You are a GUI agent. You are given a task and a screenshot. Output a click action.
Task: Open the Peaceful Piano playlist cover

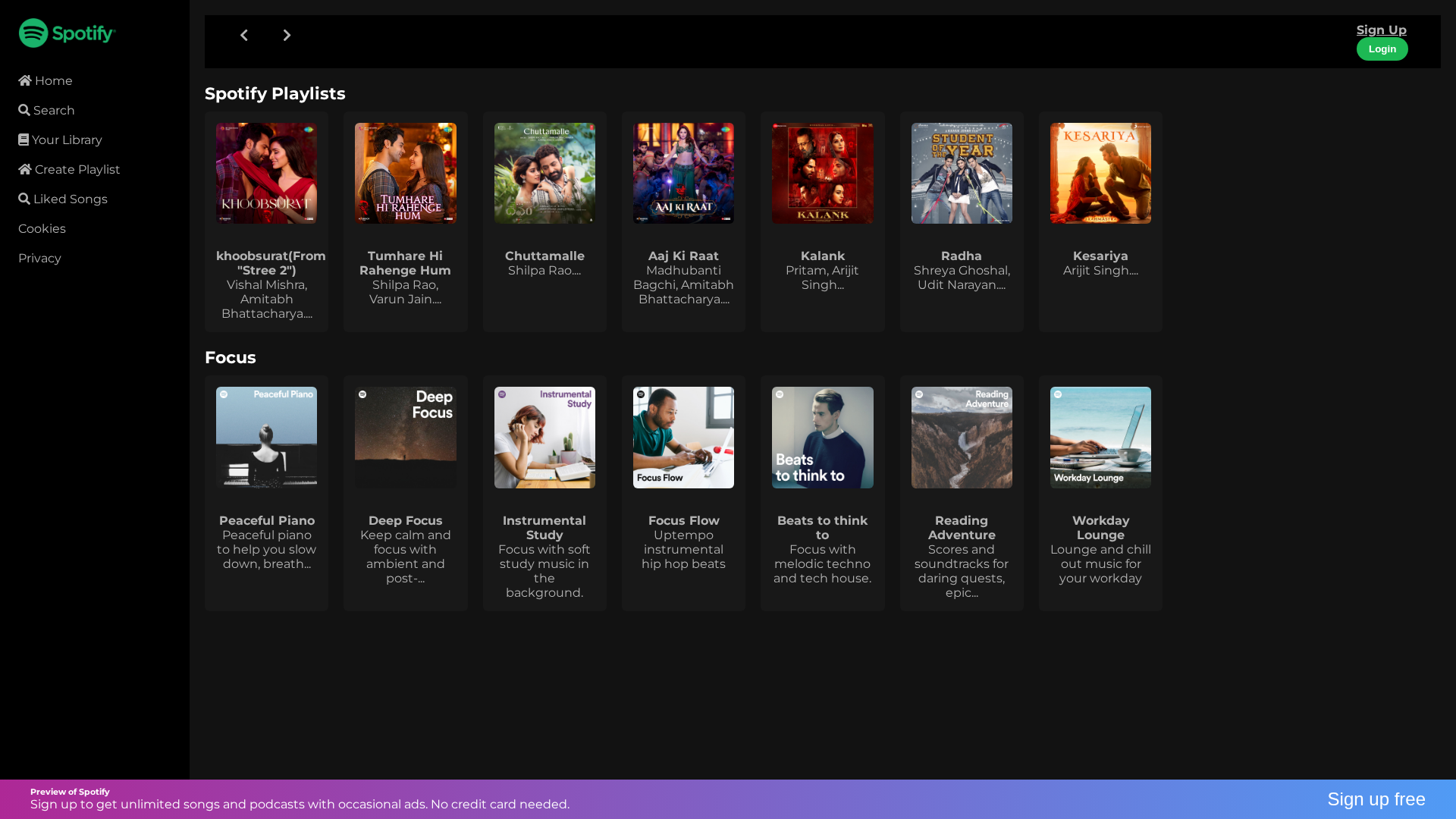click(266, 438)
